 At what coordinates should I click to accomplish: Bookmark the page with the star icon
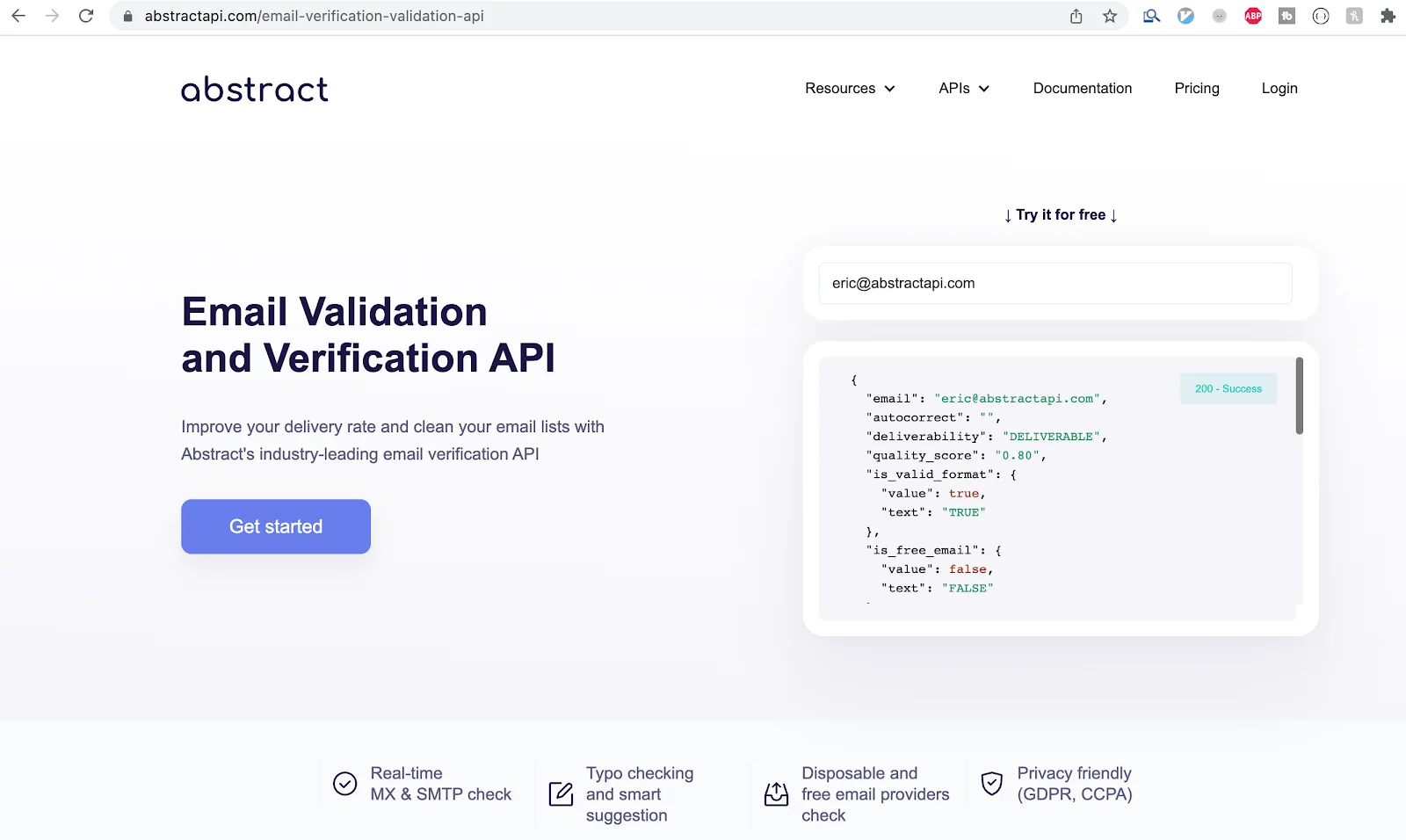(1110, 16)
